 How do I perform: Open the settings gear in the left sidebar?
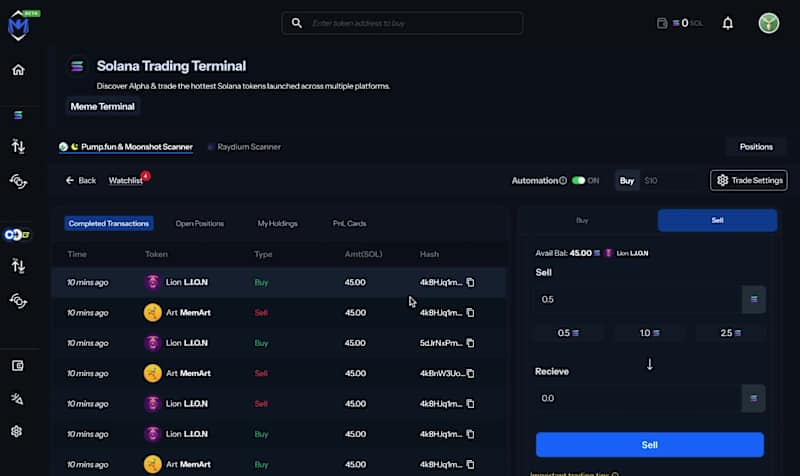[x=18, y=431]
